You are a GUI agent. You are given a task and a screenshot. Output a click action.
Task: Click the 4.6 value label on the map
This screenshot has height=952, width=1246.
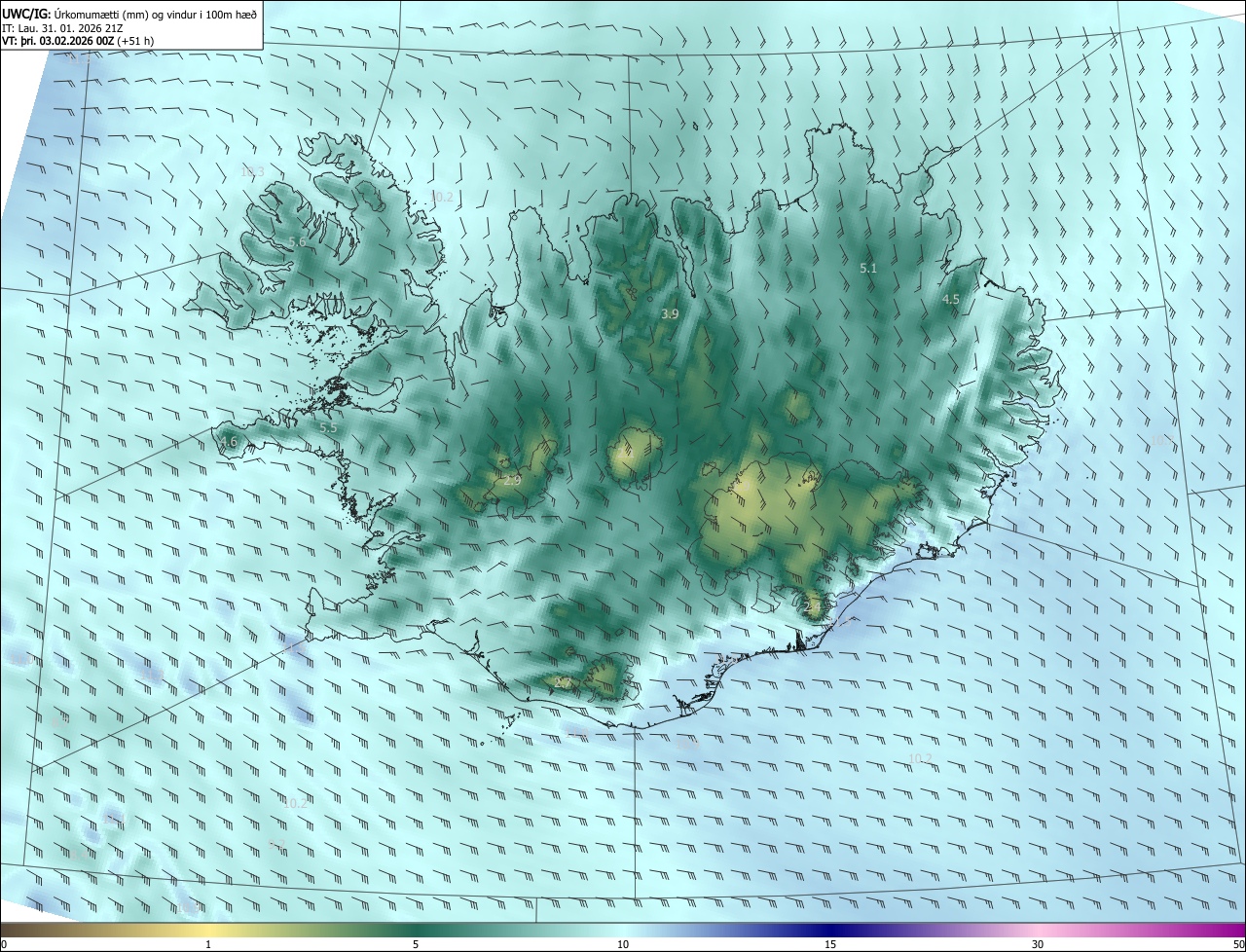(229, 442)
